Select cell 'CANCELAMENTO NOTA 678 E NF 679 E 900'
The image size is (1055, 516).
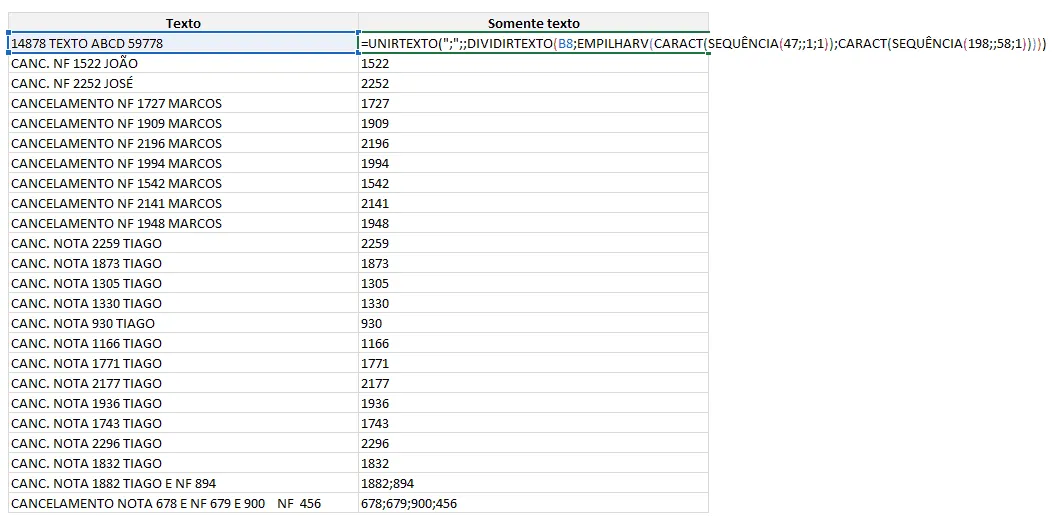point(183,503)
